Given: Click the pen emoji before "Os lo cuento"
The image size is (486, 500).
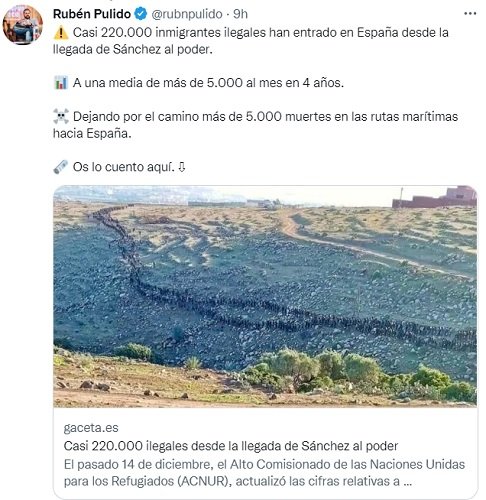Looking at the screenshot, I should pyautogui.click(x=61, y=167).
